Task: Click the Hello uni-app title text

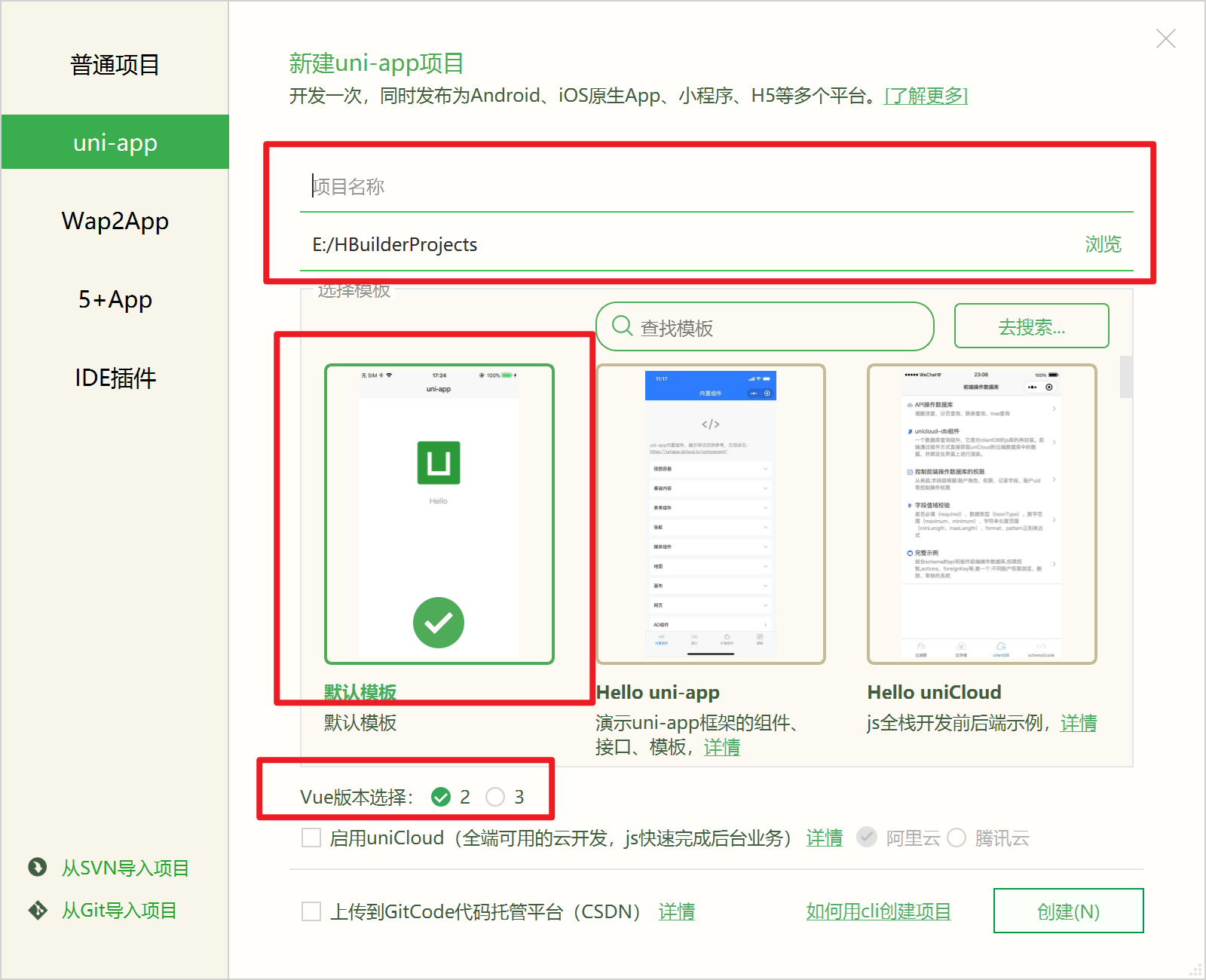Action: pos(657,692)
